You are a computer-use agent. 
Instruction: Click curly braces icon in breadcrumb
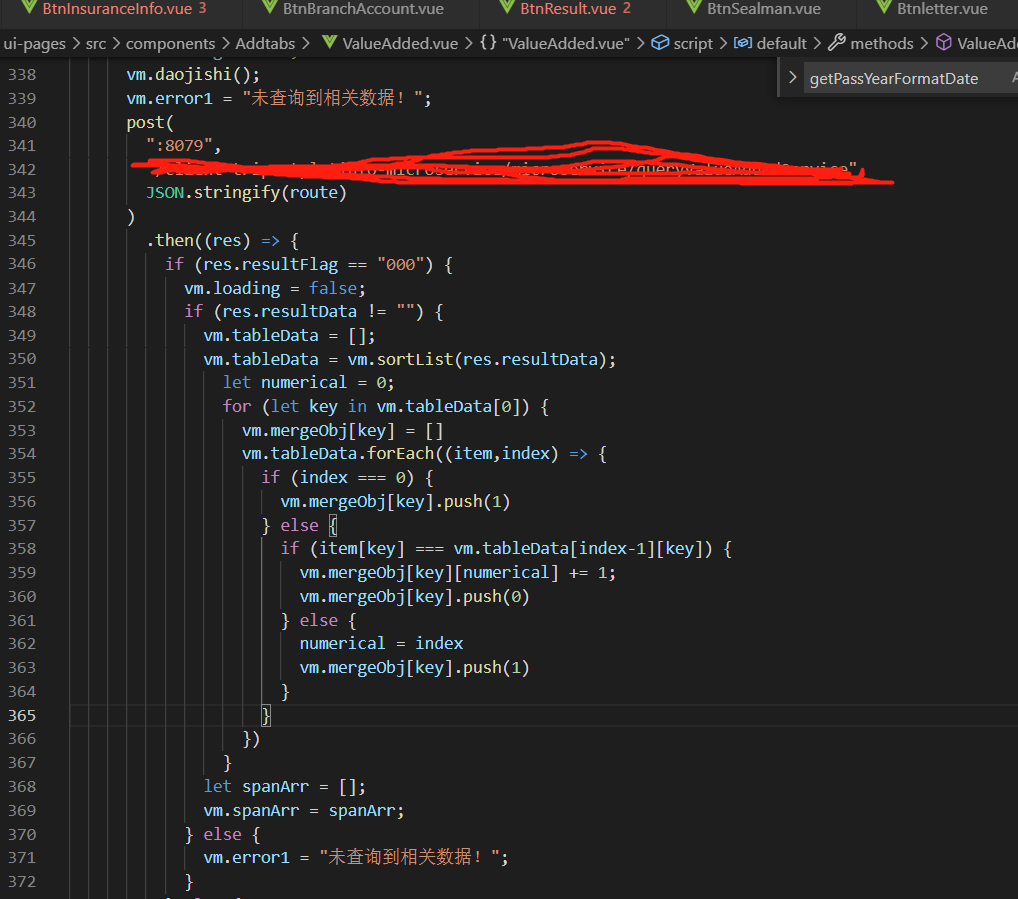click(488, 43)
